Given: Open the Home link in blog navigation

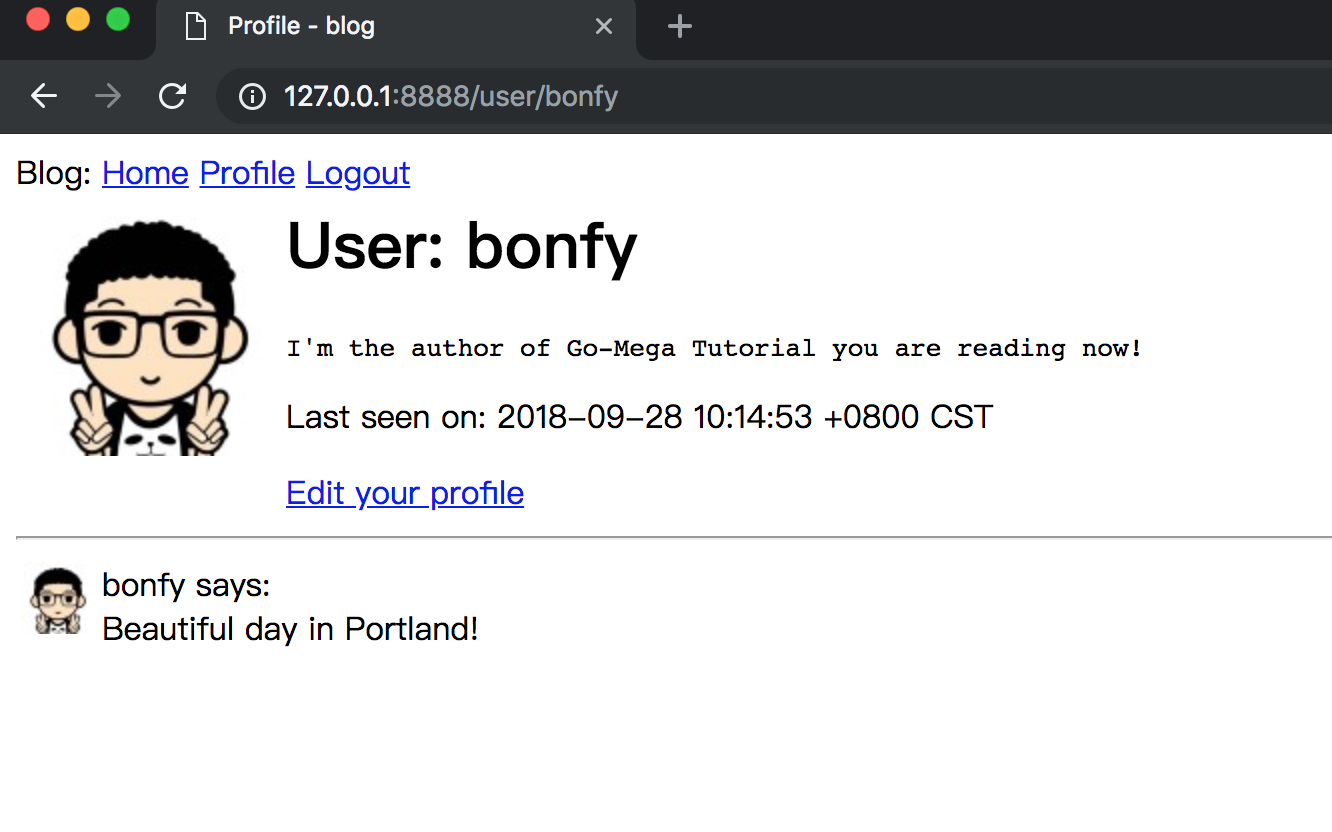Looking at the screenshot, I should 145,173.
